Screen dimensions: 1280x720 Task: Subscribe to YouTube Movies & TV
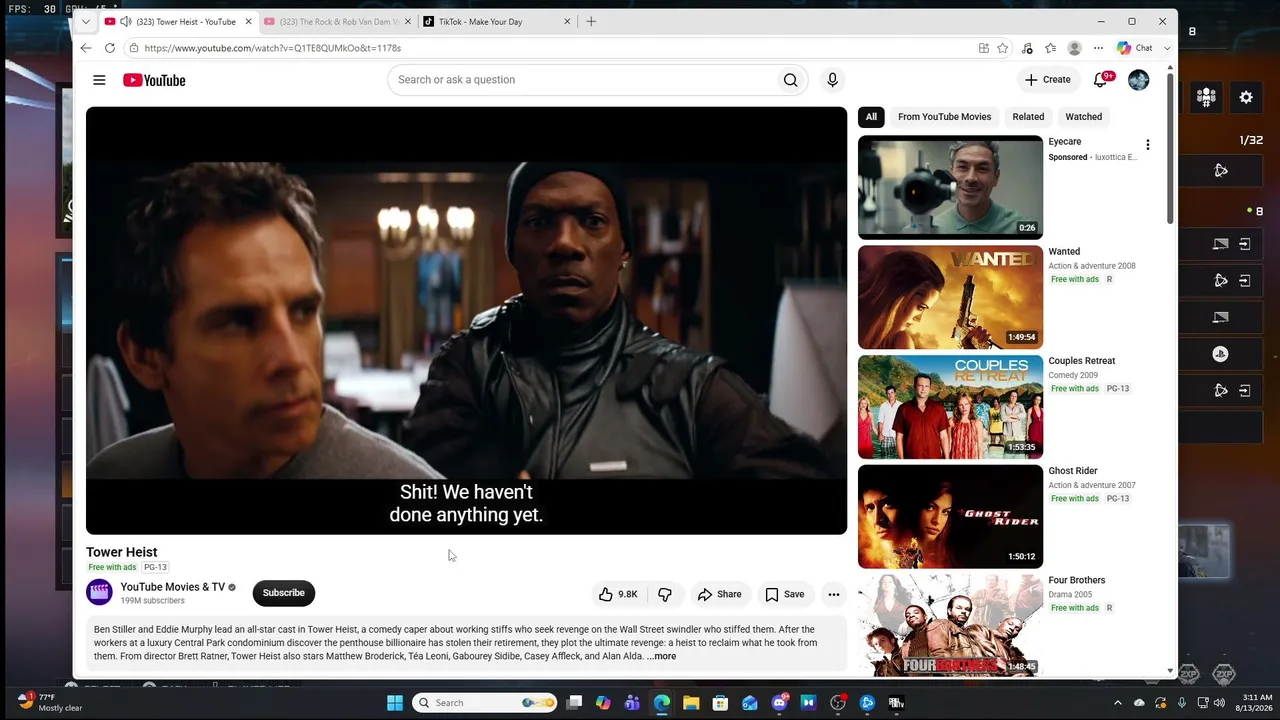(x=283, y=593)
